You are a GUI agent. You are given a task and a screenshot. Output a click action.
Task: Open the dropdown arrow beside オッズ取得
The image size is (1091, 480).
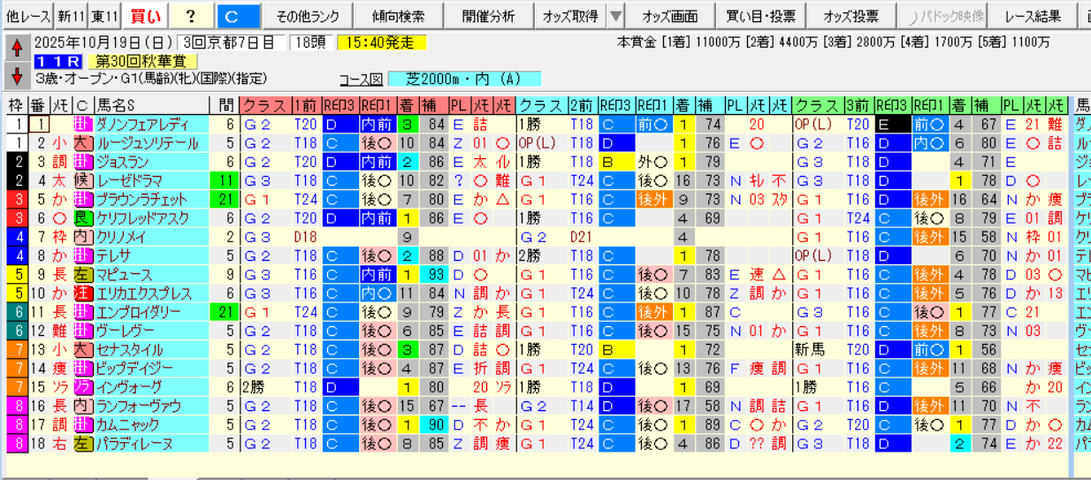pyautogui.click(x=616, y=15)
